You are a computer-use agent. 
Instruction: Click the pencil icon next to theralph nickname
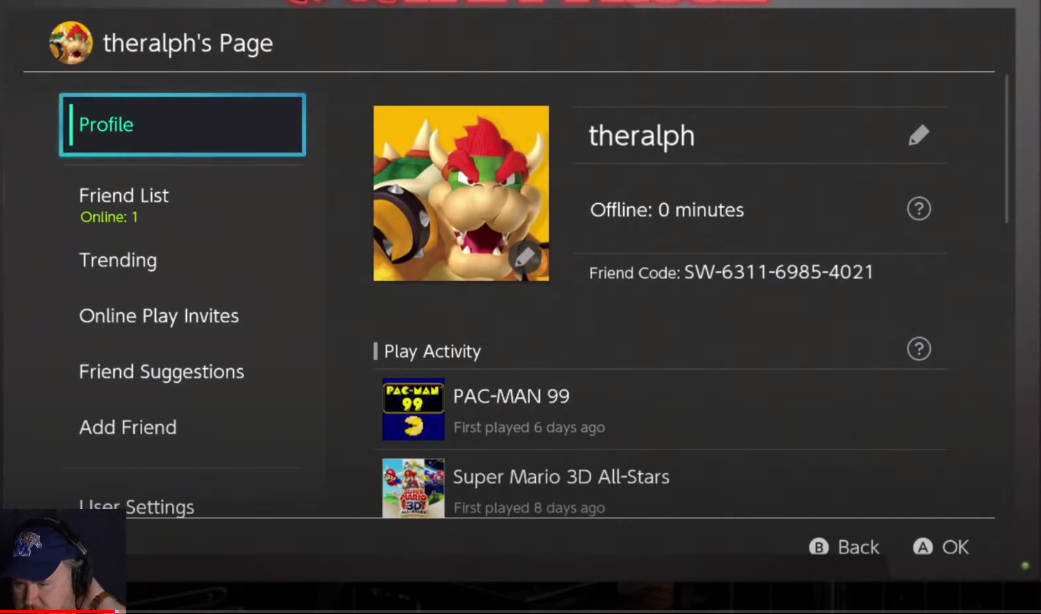919,135
